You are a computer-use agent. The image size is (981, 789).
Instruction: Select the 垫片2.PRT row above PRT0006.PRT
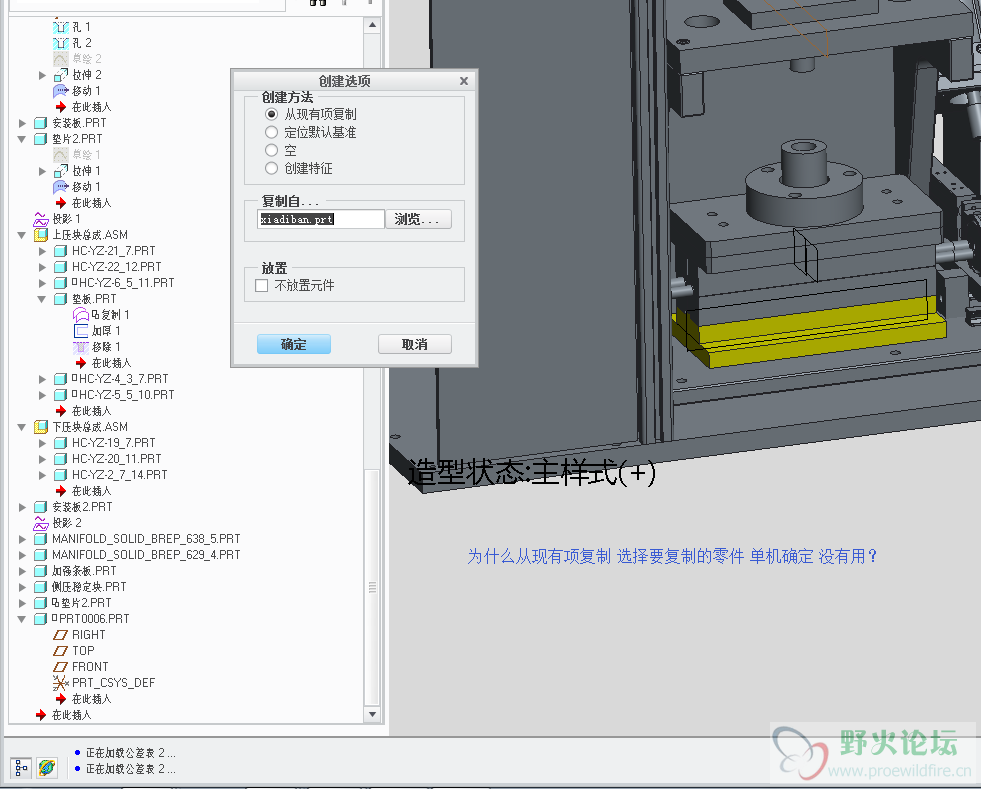pos(81,603)
